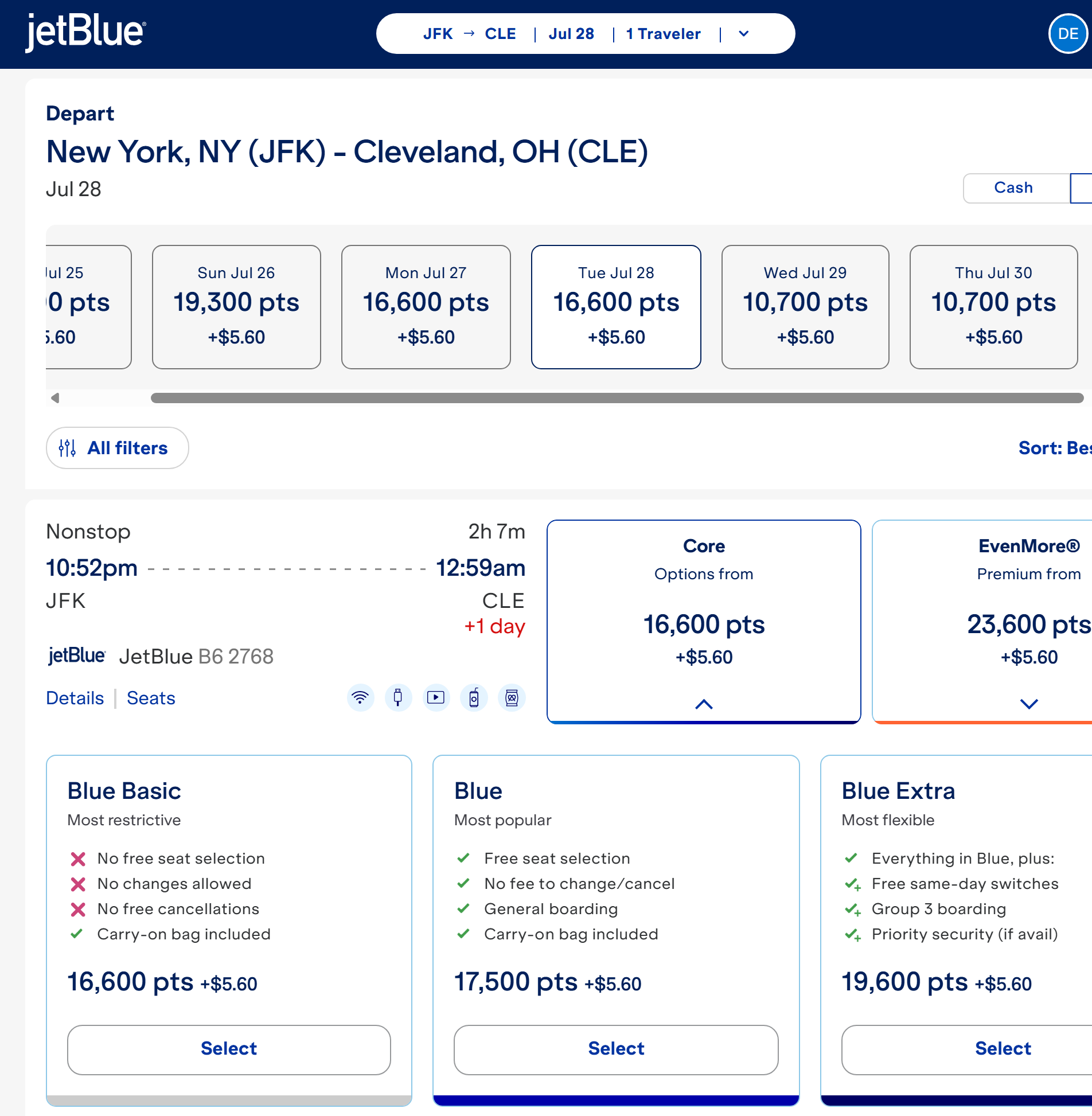
Task: Select the Tue Jul 28 date tab
Action: coord(616,307)
